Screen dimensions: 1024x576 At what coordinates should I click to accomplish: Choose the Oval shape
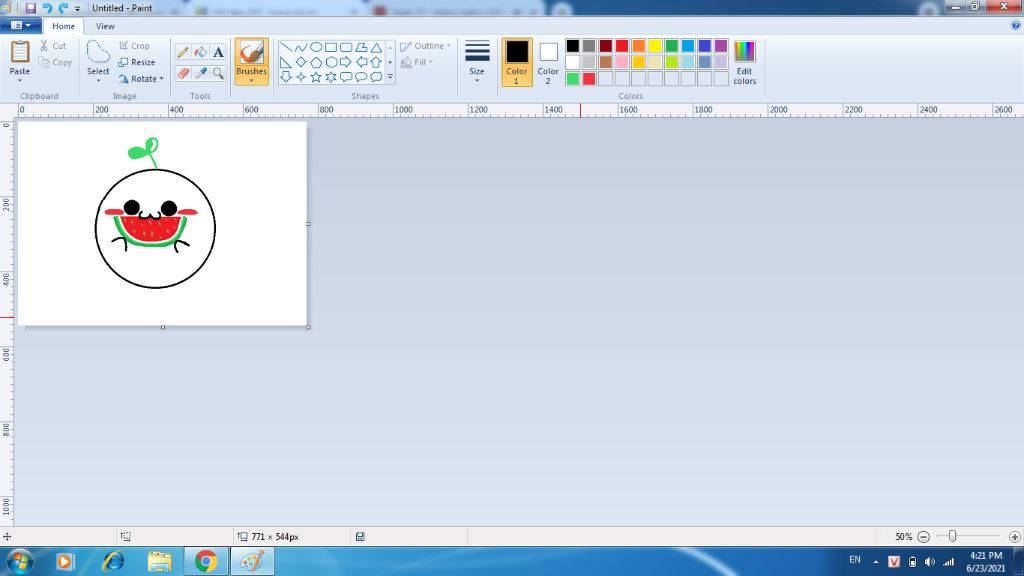coord(316,47)
